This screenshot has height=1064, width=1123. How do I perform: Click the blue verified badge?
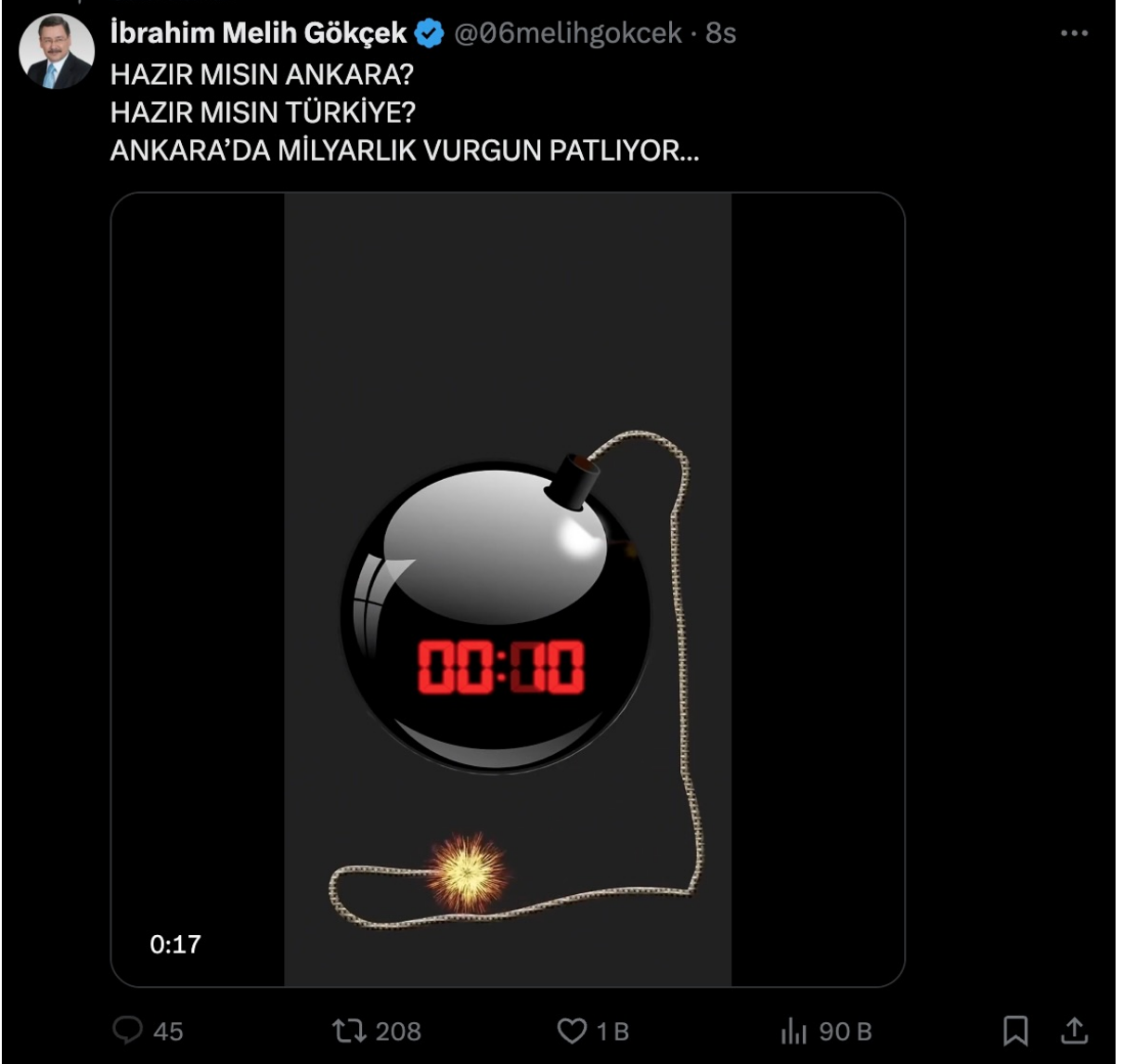click(x=429, y=34)
